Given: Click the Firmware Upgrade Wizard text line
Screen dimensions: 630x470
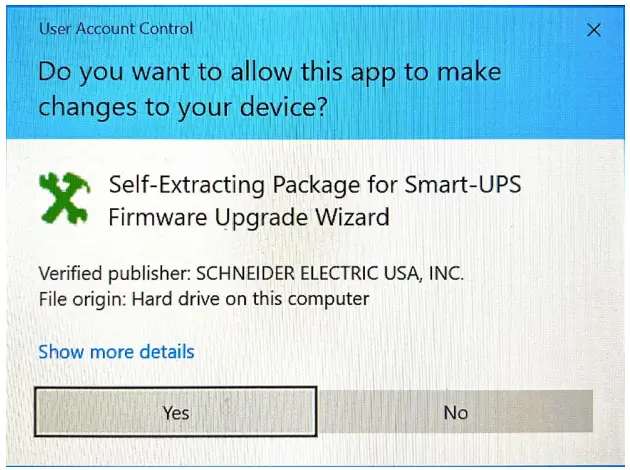Looking at the screenshot, I should tap(248, 217).
